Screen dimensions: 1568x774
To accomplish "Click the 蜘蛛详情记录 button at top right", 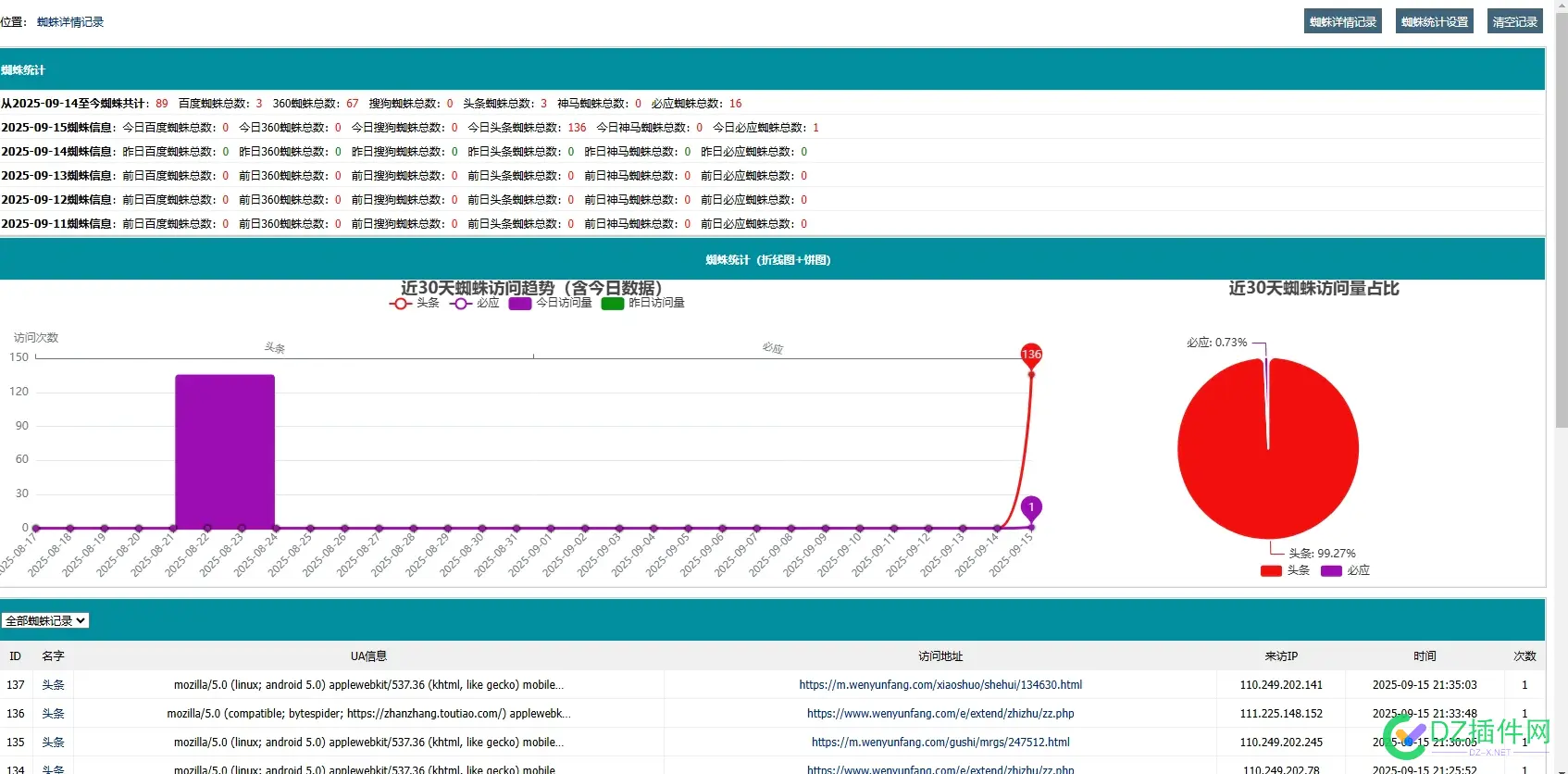I will pyautogui.click(x=1342, y=21).
